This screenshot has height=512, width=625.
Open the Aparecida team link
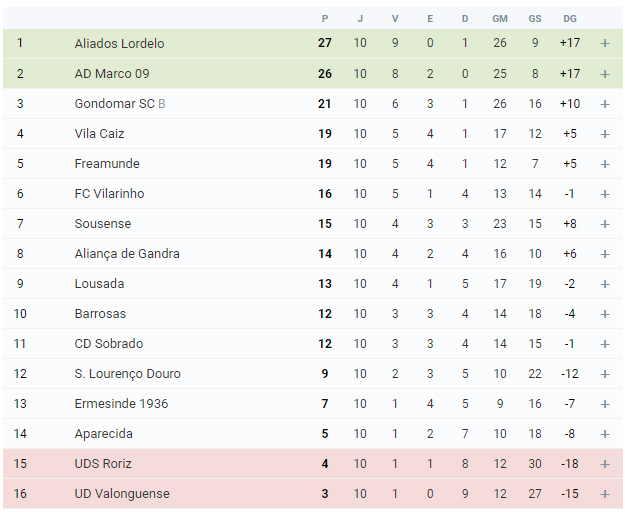click(104, 434)
